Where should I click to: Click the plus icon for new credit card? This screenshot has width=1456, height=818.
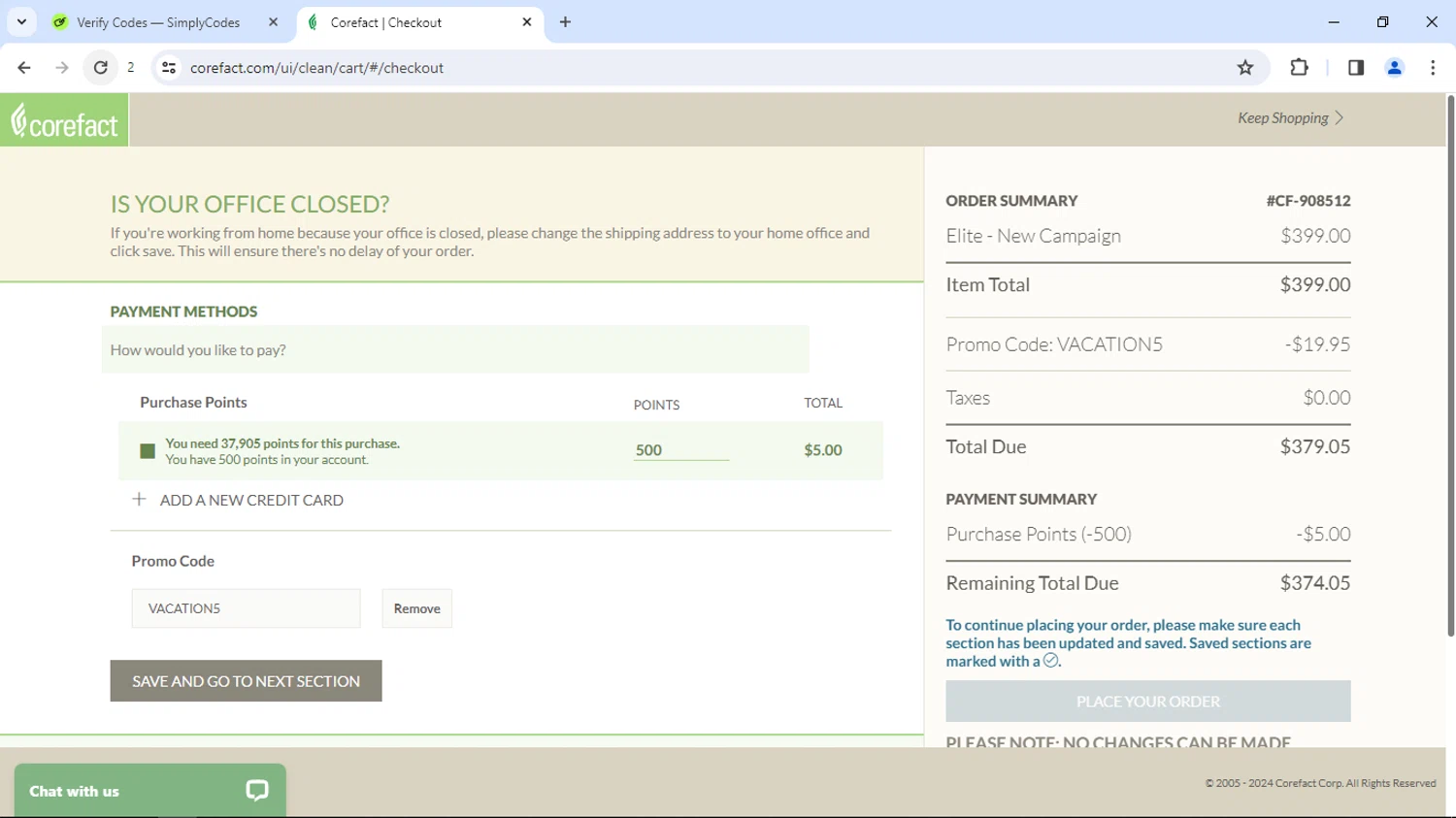click(139, 500)
